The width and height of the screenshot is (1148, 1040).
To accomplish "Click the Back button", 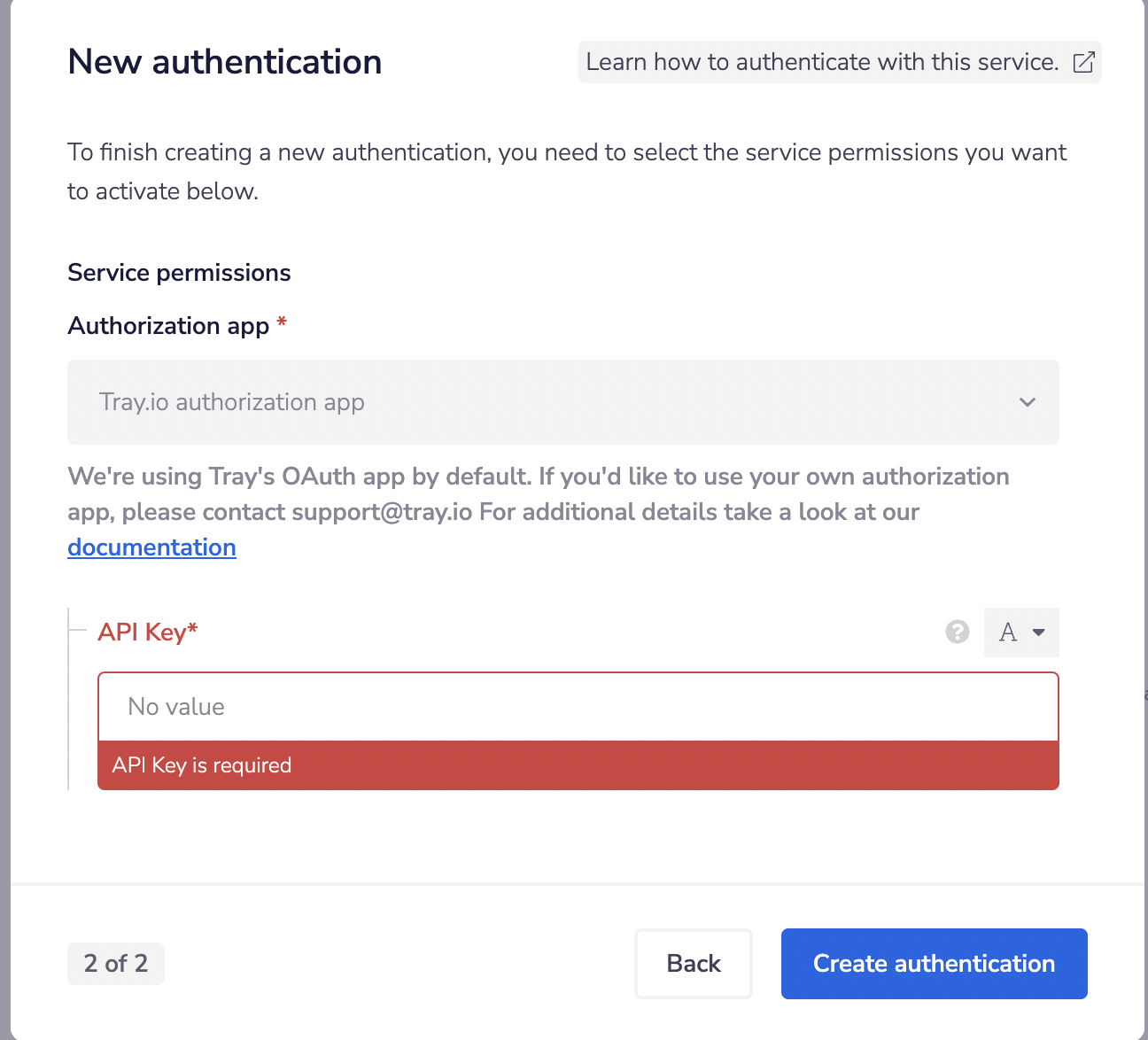I will coord(693,964).
